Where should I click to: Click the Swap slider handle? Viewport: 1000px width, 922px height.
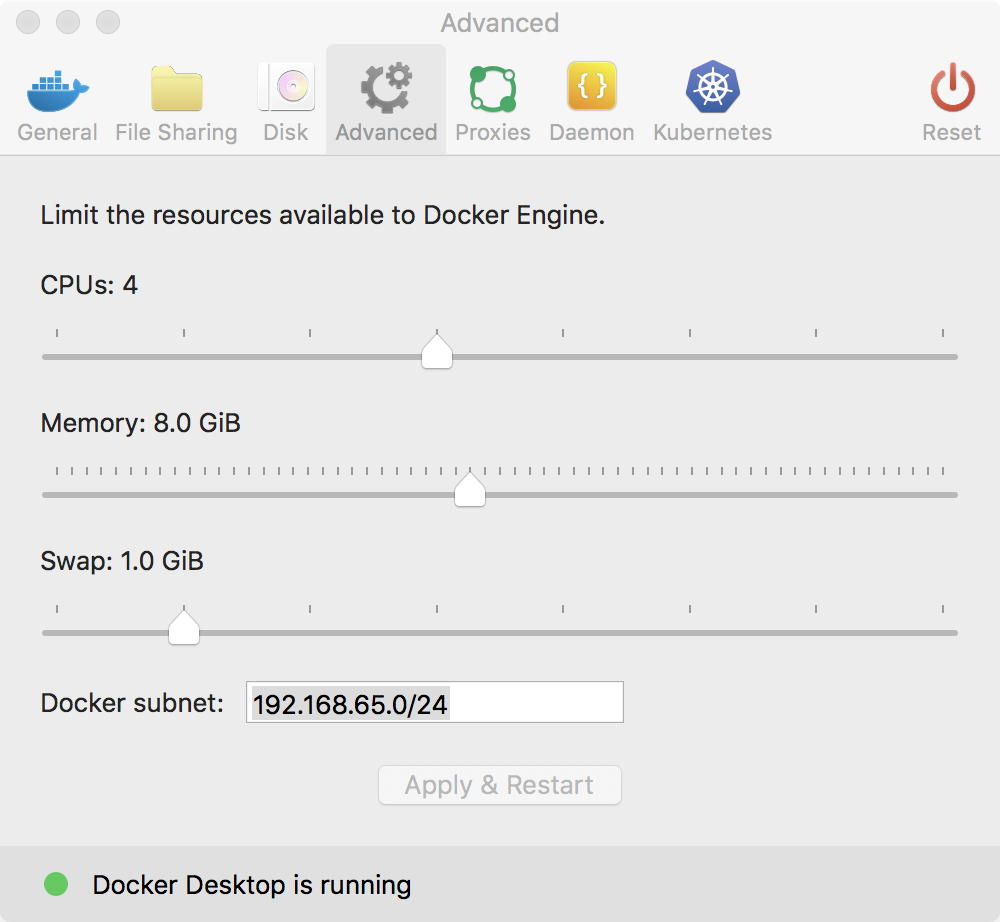coord(184,627)
